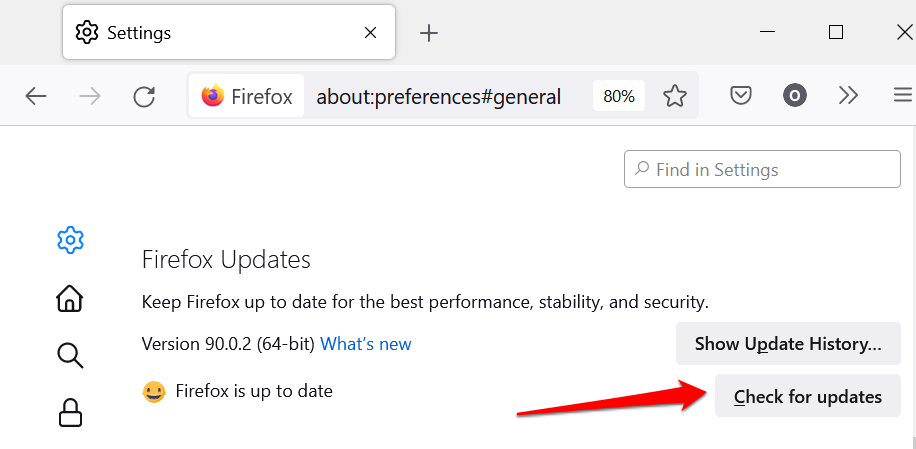Click Show Update History button

point(788,344)
